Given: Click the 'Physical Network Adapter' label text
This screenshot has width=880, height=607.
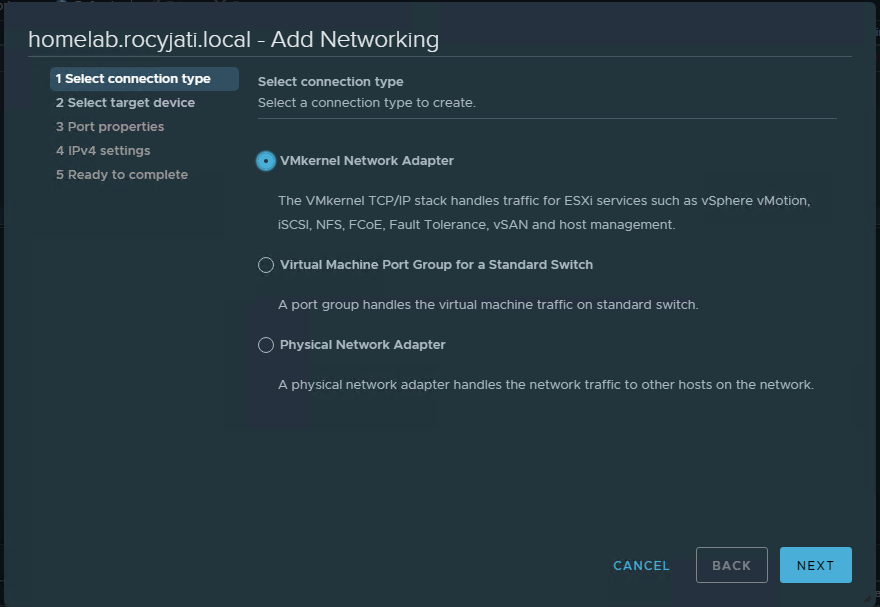Looking at the screenshot, I should point(363,345).
